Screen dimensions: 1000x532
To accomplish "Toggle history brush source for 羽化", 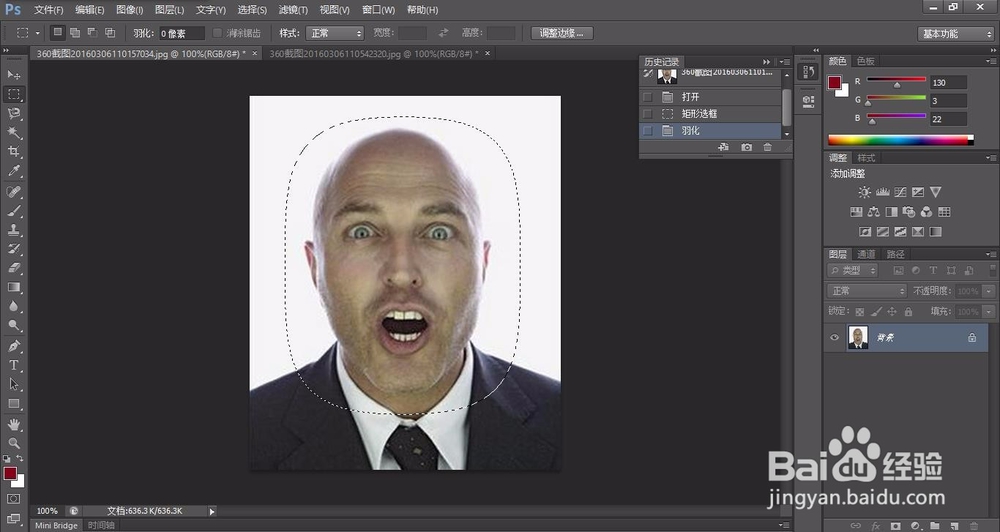I will pyautogui.click(x=648, y=130).
